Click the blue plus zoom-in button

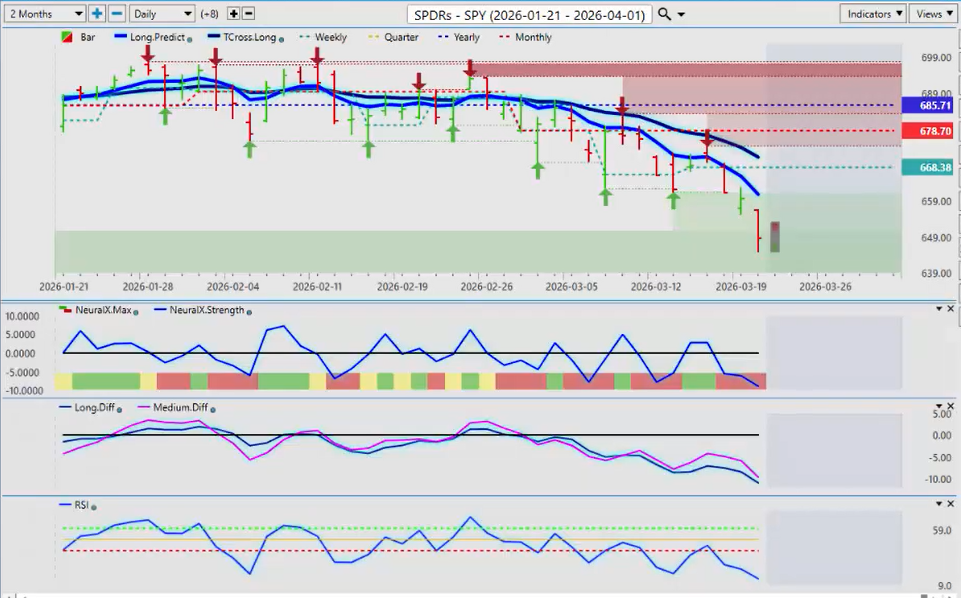point(97,14)
